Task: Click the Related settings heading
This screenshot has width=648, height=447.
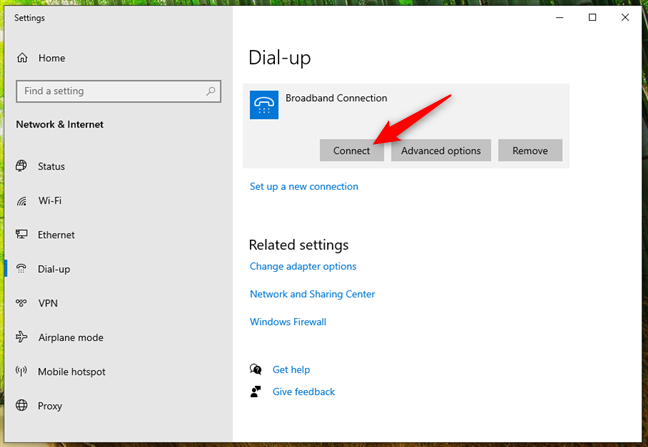Action: pos(299,245)
